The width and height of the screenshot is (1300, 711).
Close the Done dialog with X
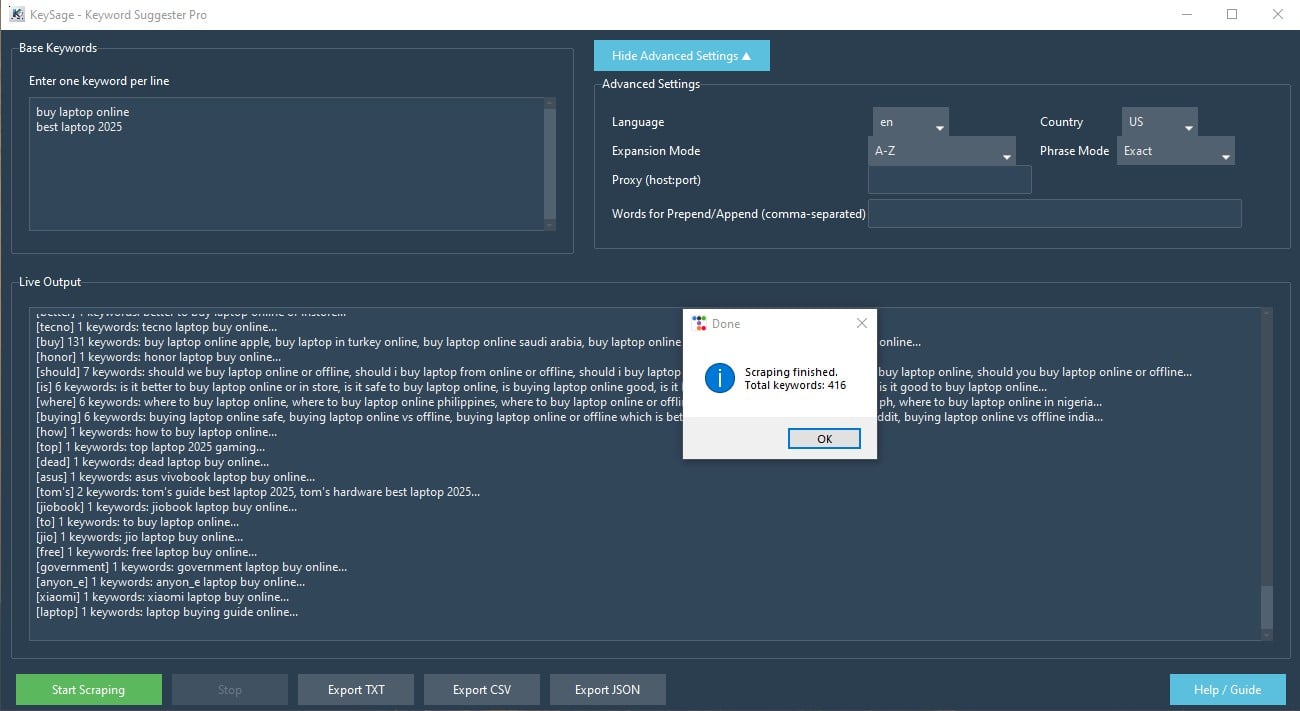tap(862, 323)
